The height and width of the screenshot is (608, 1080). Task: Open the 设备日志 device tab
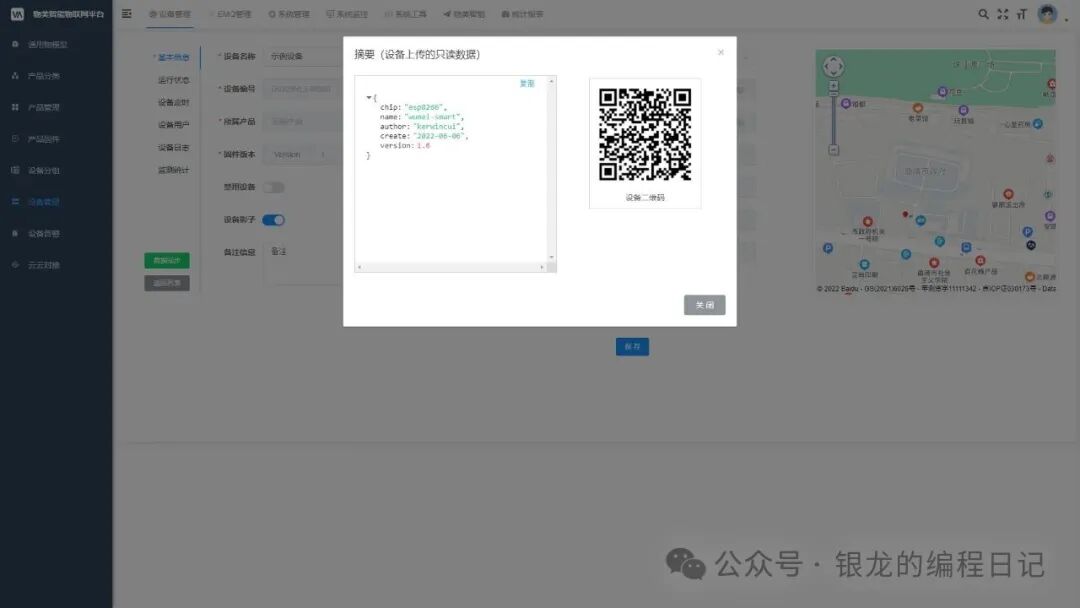click(173, 147)
